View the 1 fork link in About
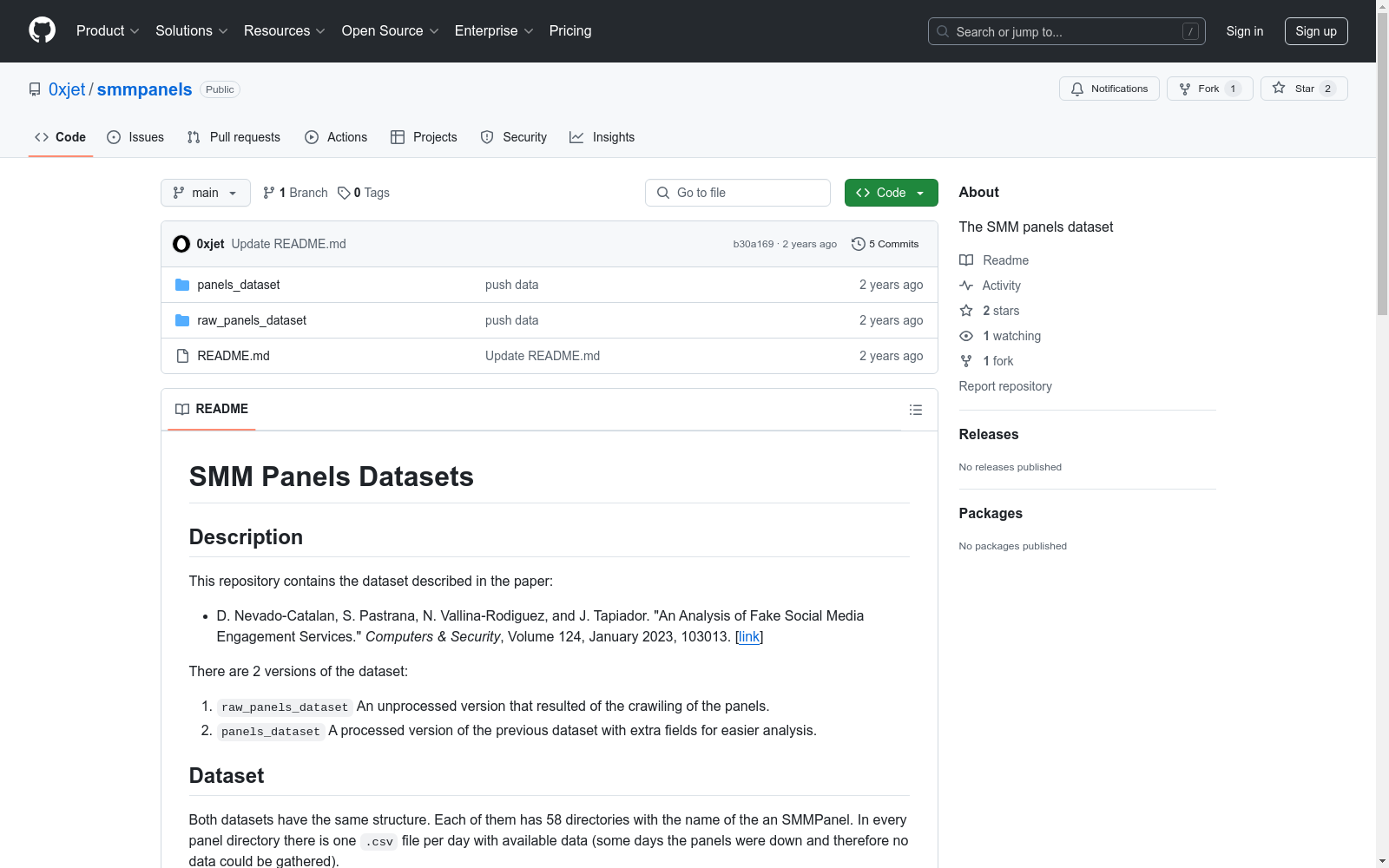Screen dimensions: 1389x868 [986, 361]
